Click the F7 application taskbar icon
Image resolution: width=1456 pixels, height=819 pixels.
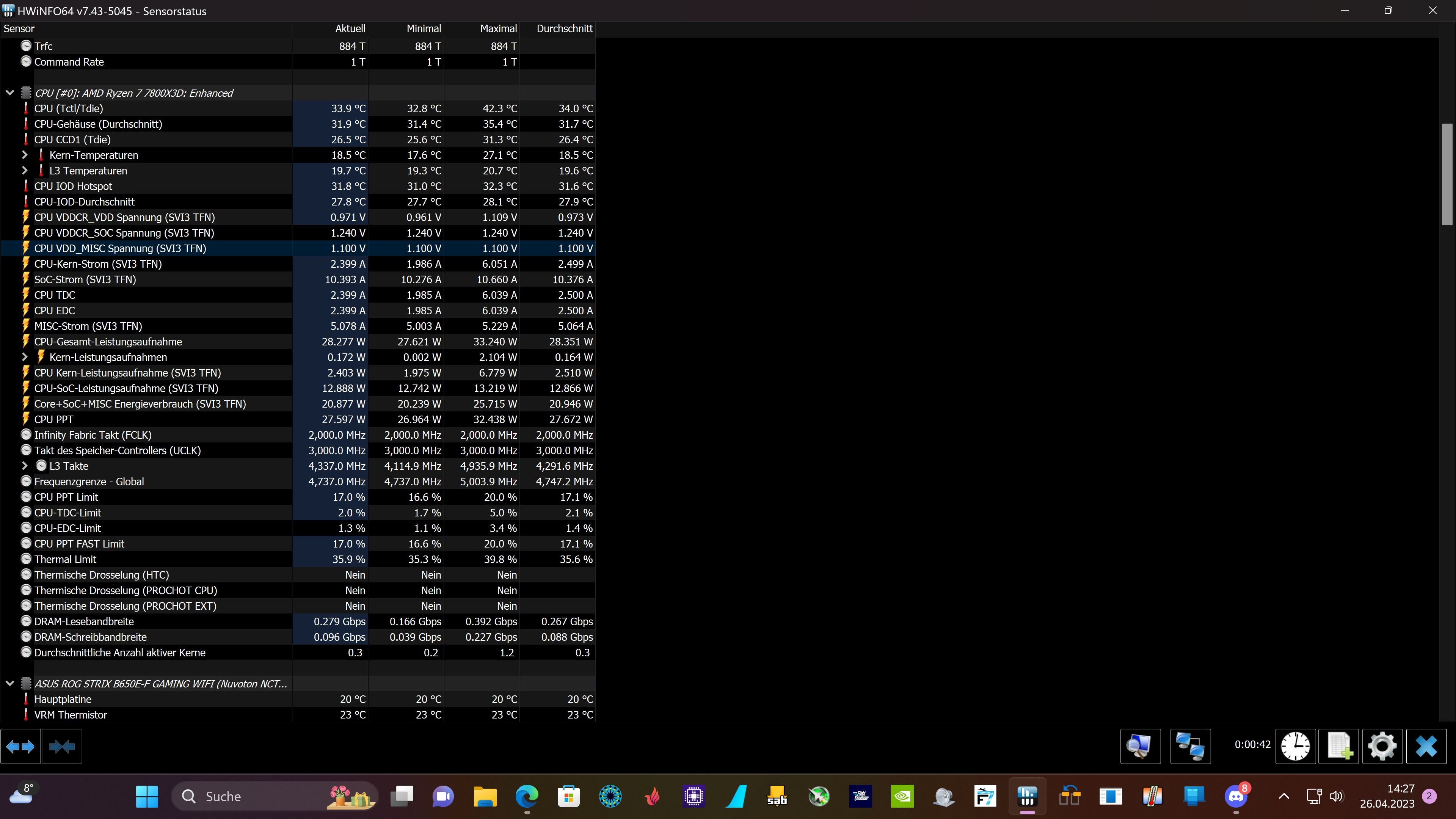tap(985, 796)
